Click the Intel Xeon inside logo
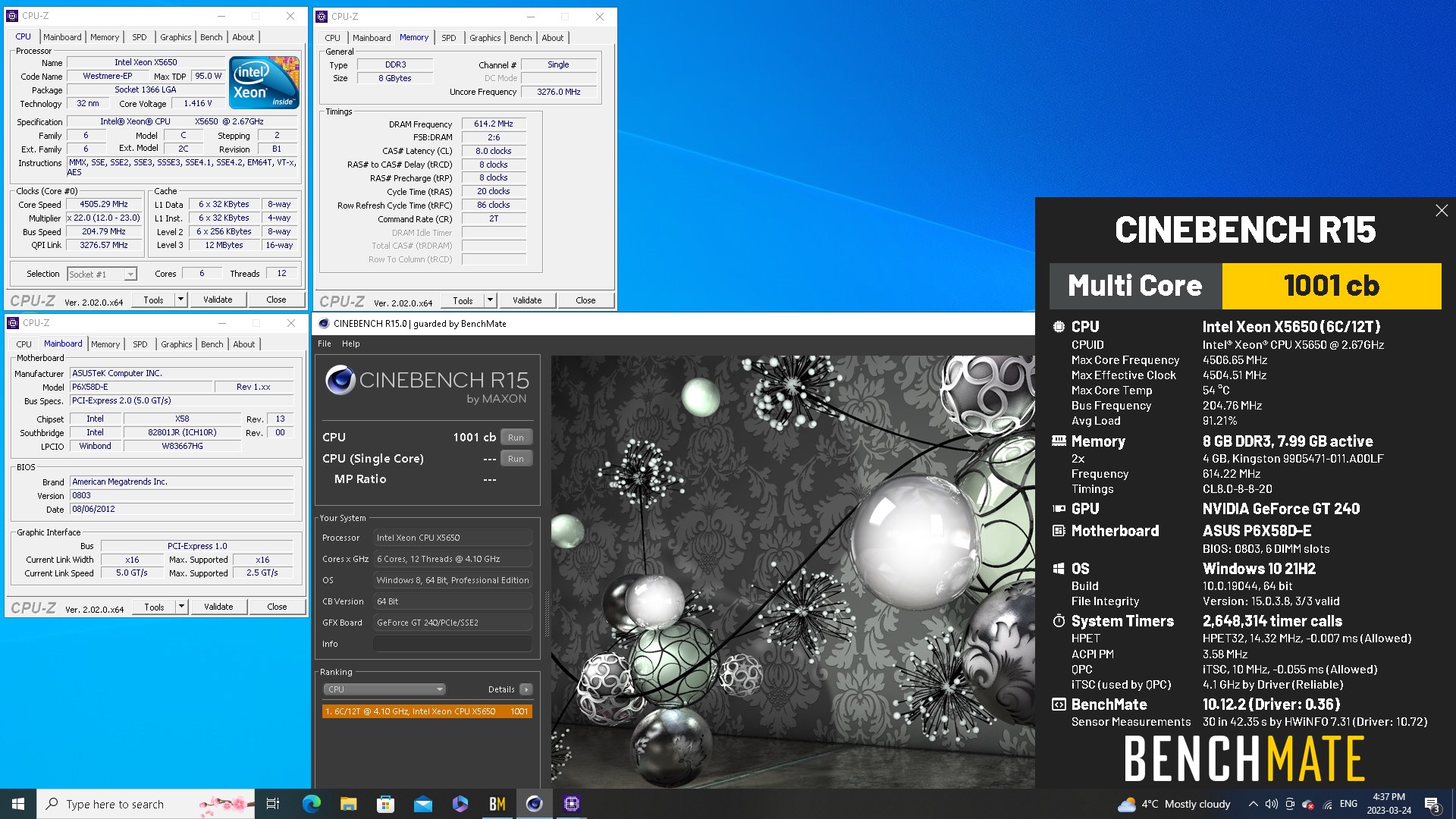Screen dimensions: 1456x819 click(264, 82)
